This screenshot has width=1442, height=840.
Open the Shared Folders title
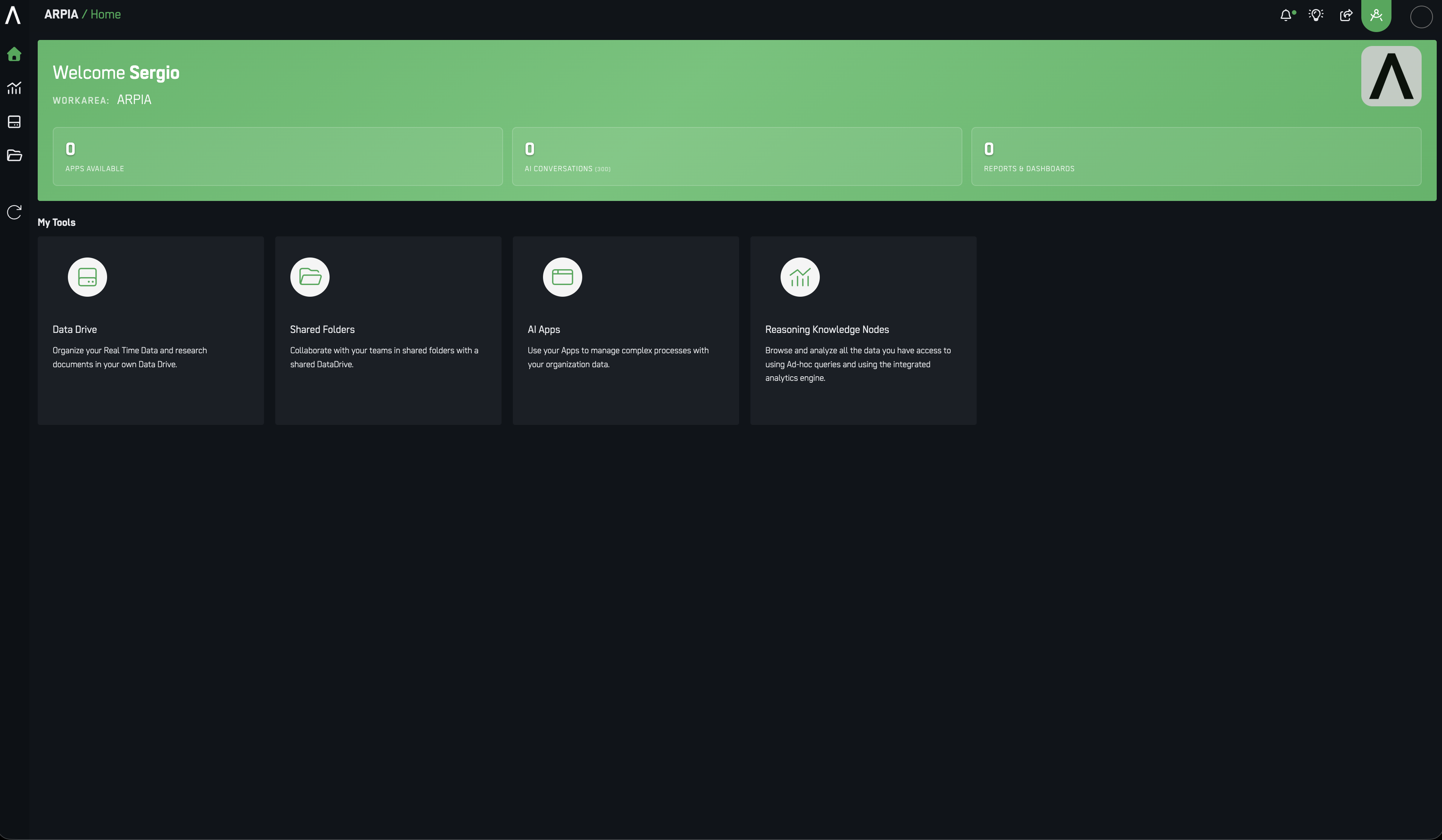pos(322,330)
